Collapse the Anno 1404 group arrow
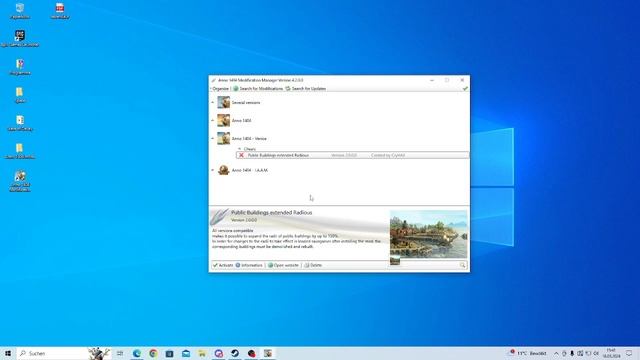 213,120
